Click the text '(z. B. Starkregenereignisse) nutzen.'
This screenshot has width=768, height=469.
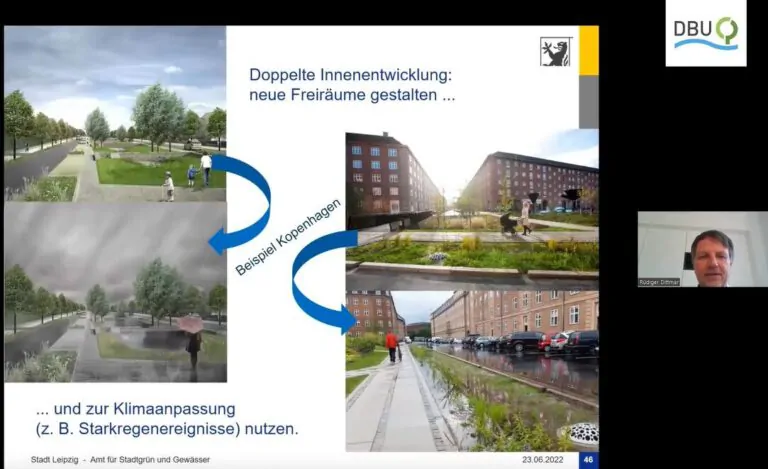click(x=167, y=429)
